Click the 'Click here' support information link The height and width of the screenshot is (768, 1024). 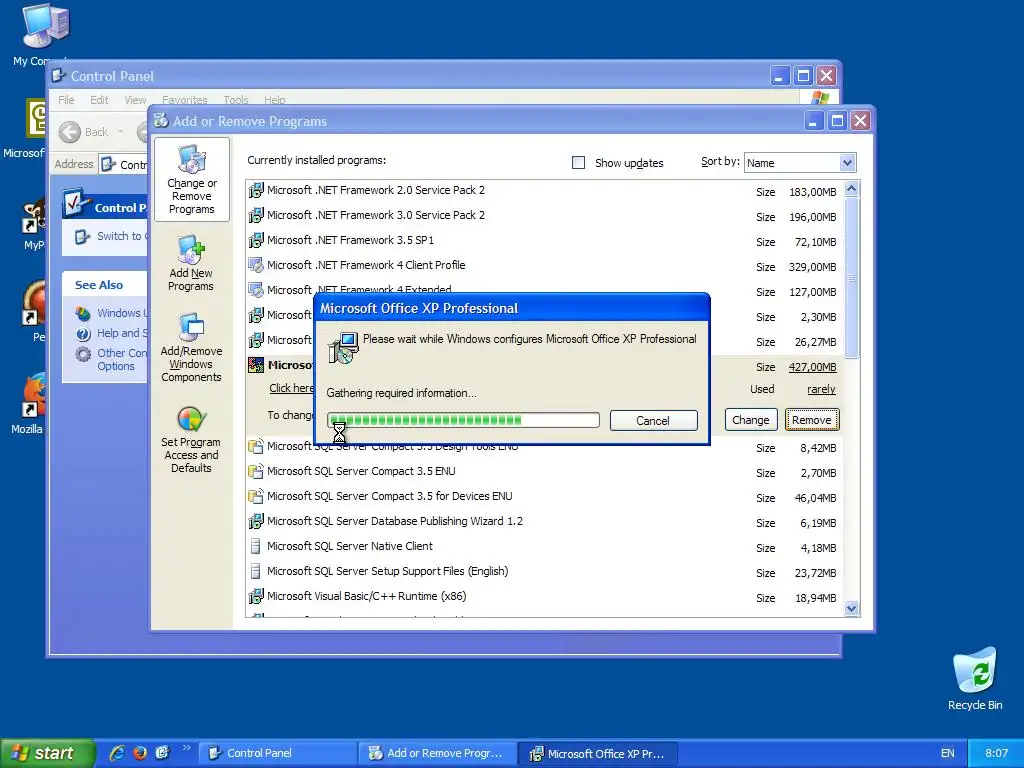click(x=292, y=388)
